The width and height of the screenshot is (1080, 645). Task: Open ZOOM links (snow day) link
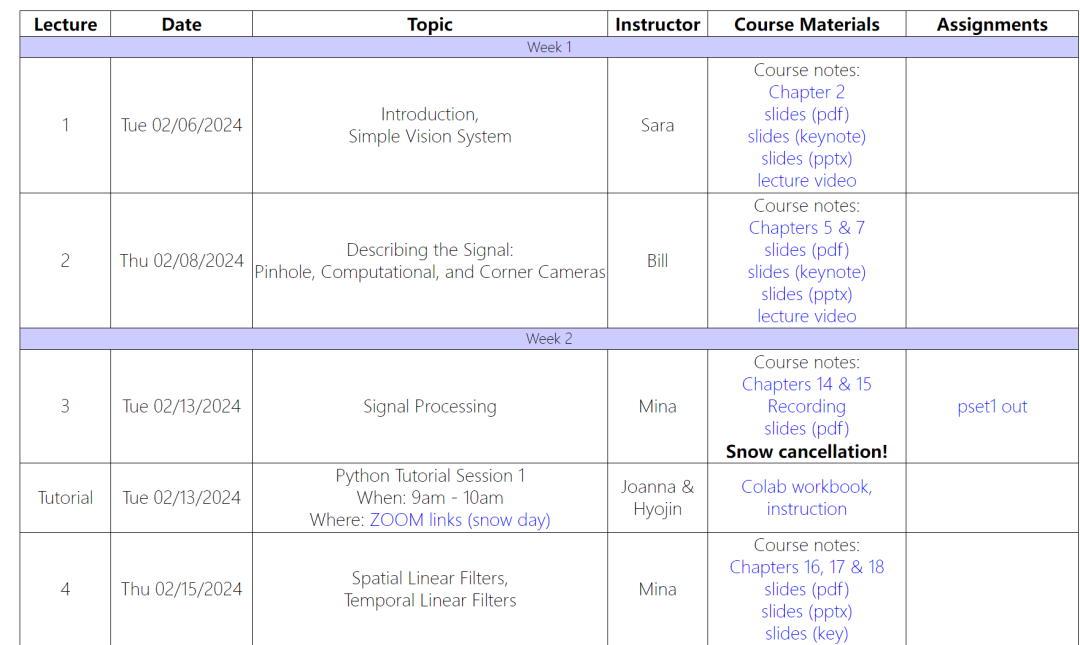pyautogui.click(x=459, y=519)
